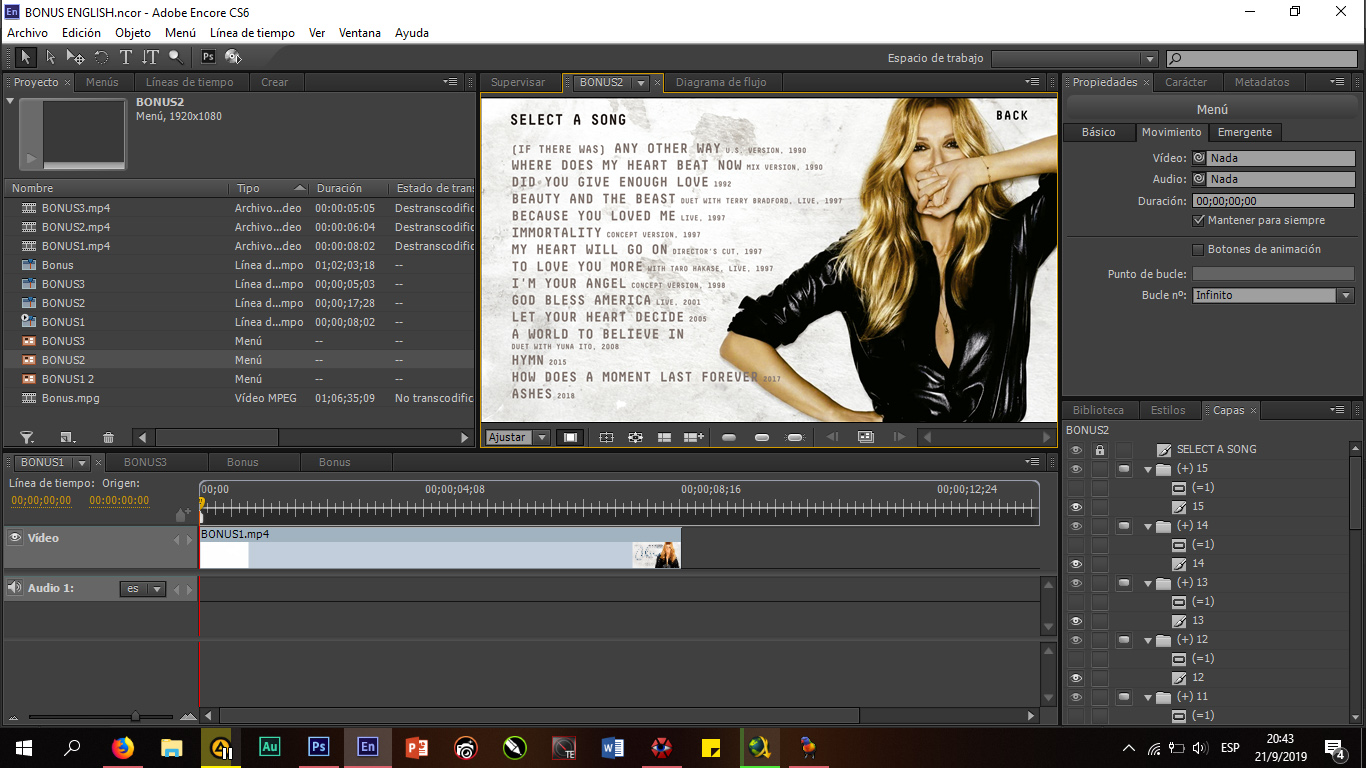Toggle visibility of the (+) 15 layer group

(1076, 469)
